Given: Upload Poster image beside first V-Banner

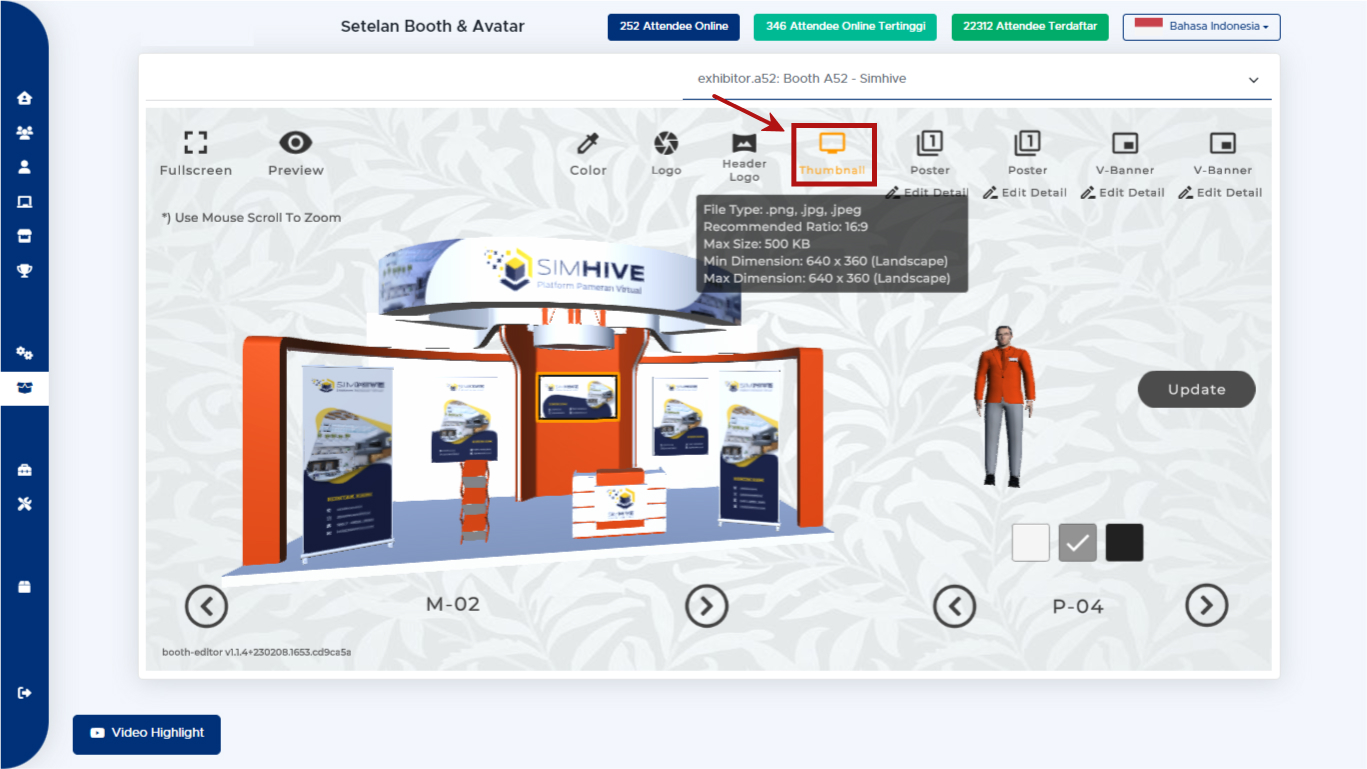Looking at the screenshot, I should pyautogui.click(x=1027, y=153).
